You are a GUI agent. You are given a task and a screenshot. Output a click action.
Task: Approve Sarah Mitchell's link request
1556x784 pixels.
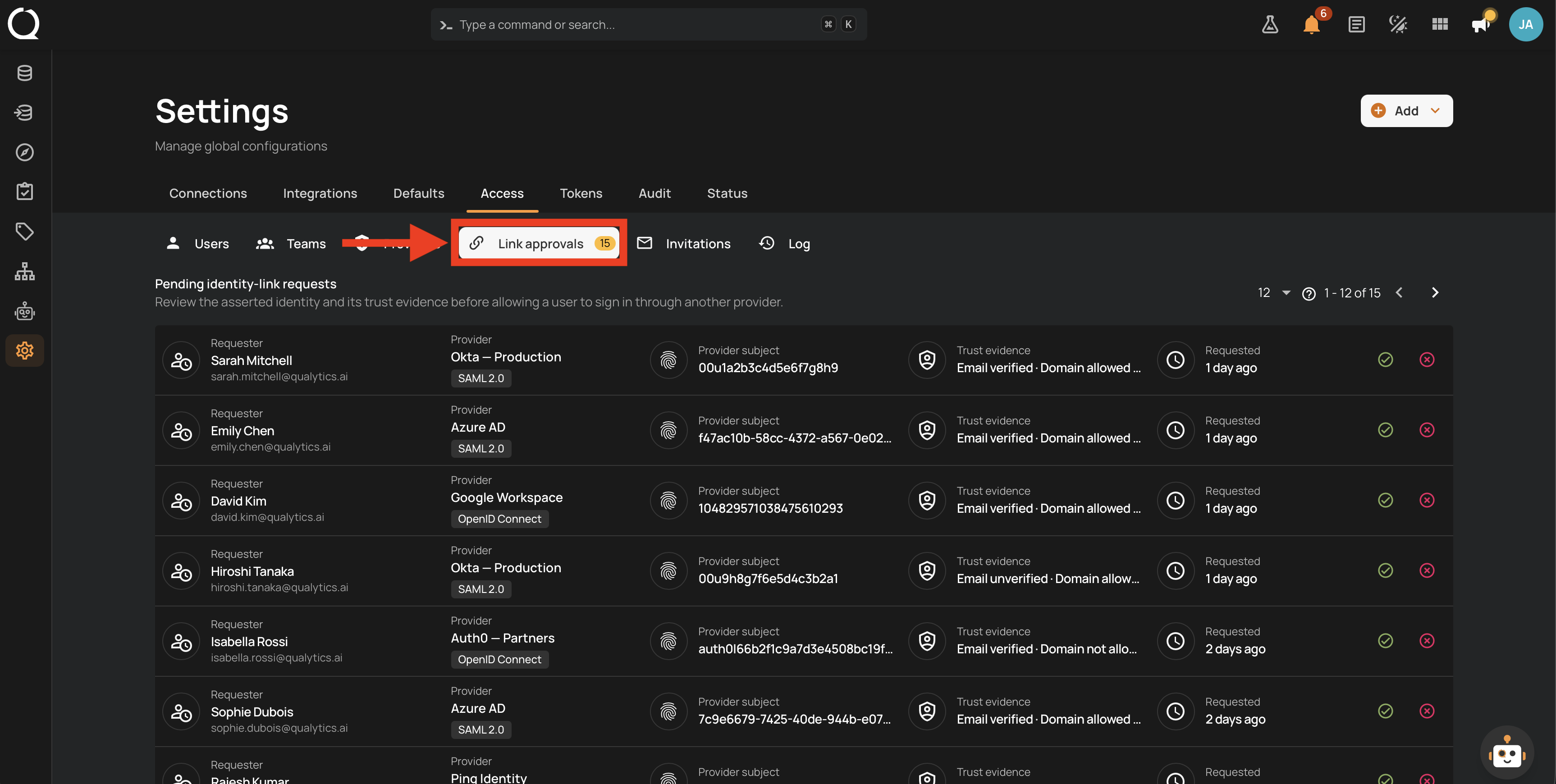click(1386, 360)
